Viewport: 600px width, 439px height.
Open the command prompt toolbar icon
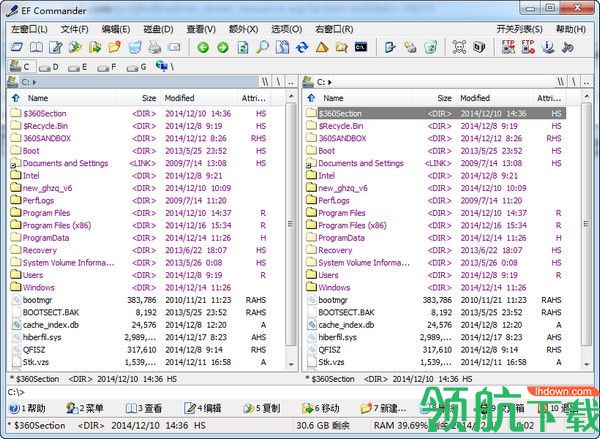pyautogui.click(x=361, y=47)
